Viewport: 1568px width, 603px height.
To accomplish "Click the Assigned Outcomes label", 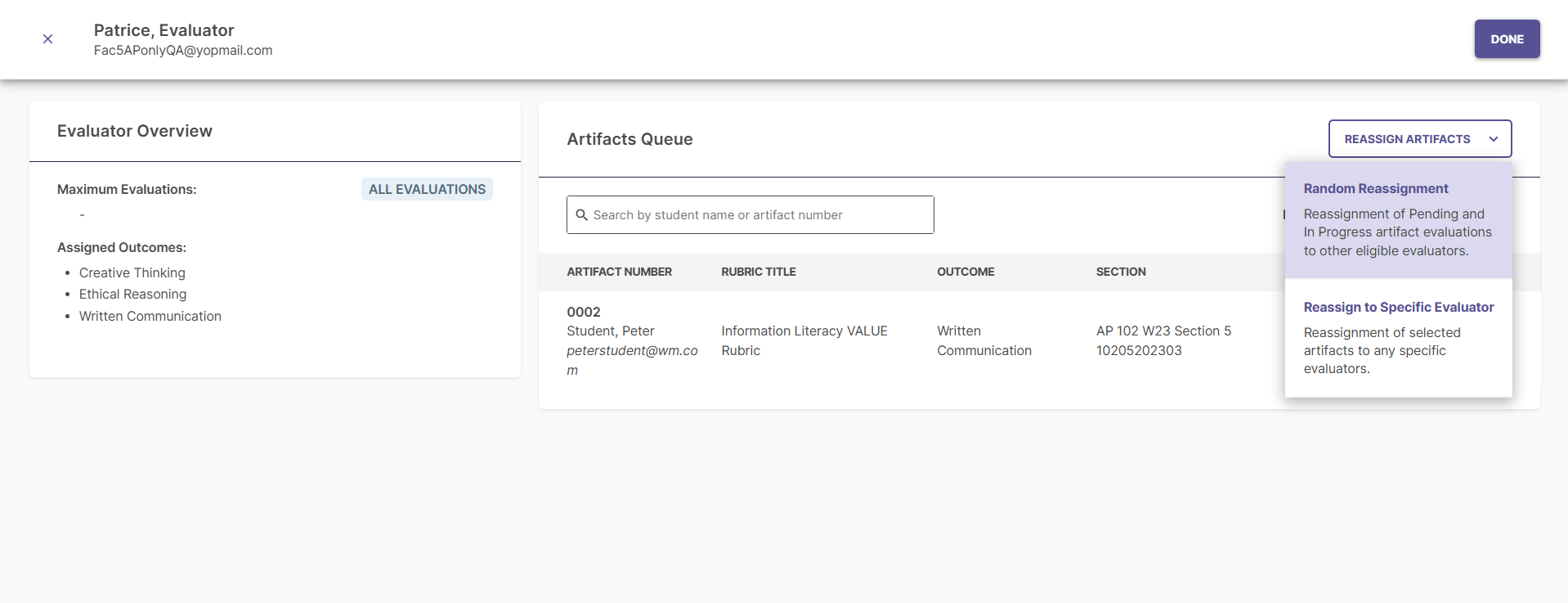I will (x=122, y=247).
